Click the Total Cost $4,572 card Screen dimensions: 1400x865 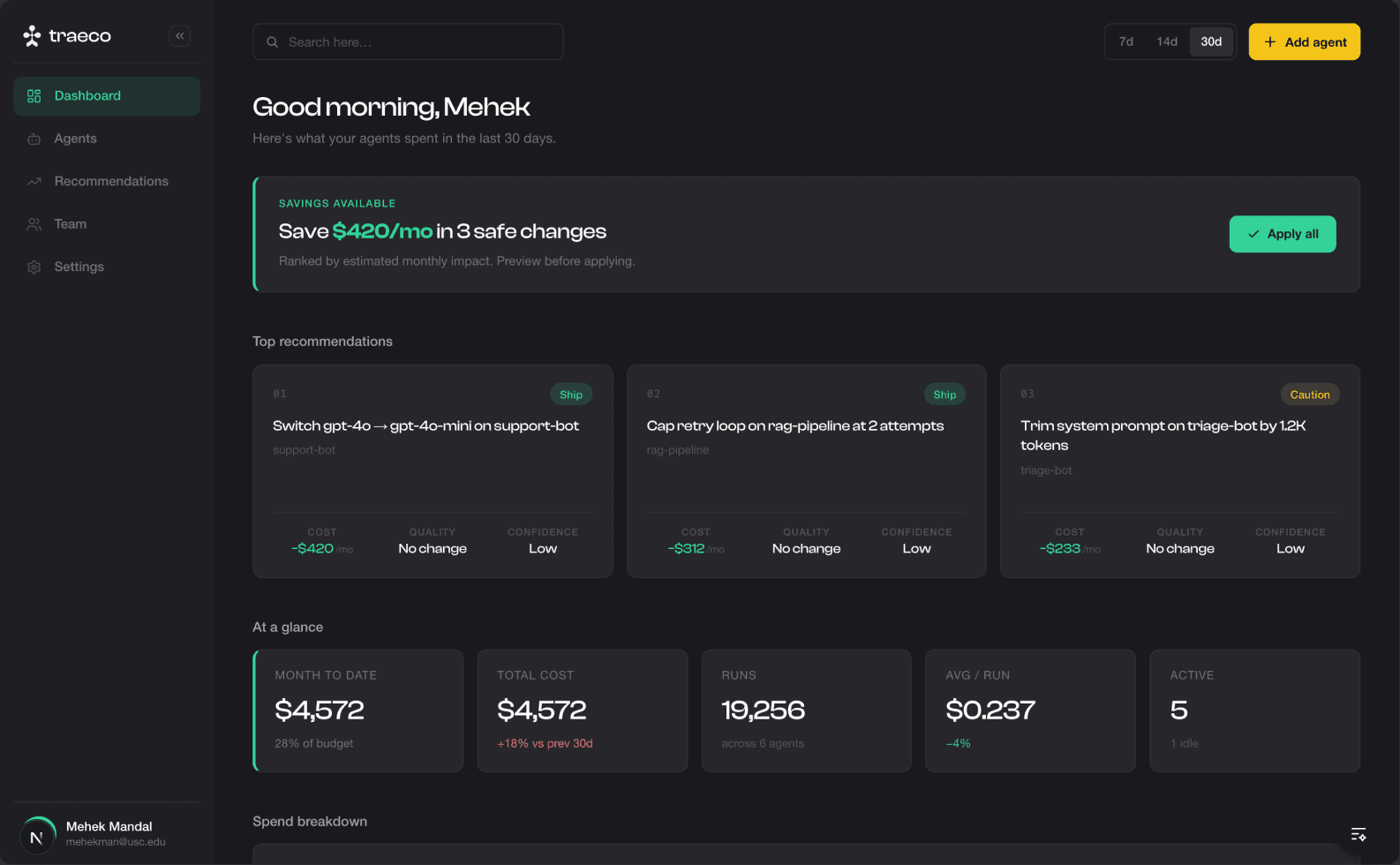pyautogui.click(x=583, y=711)
